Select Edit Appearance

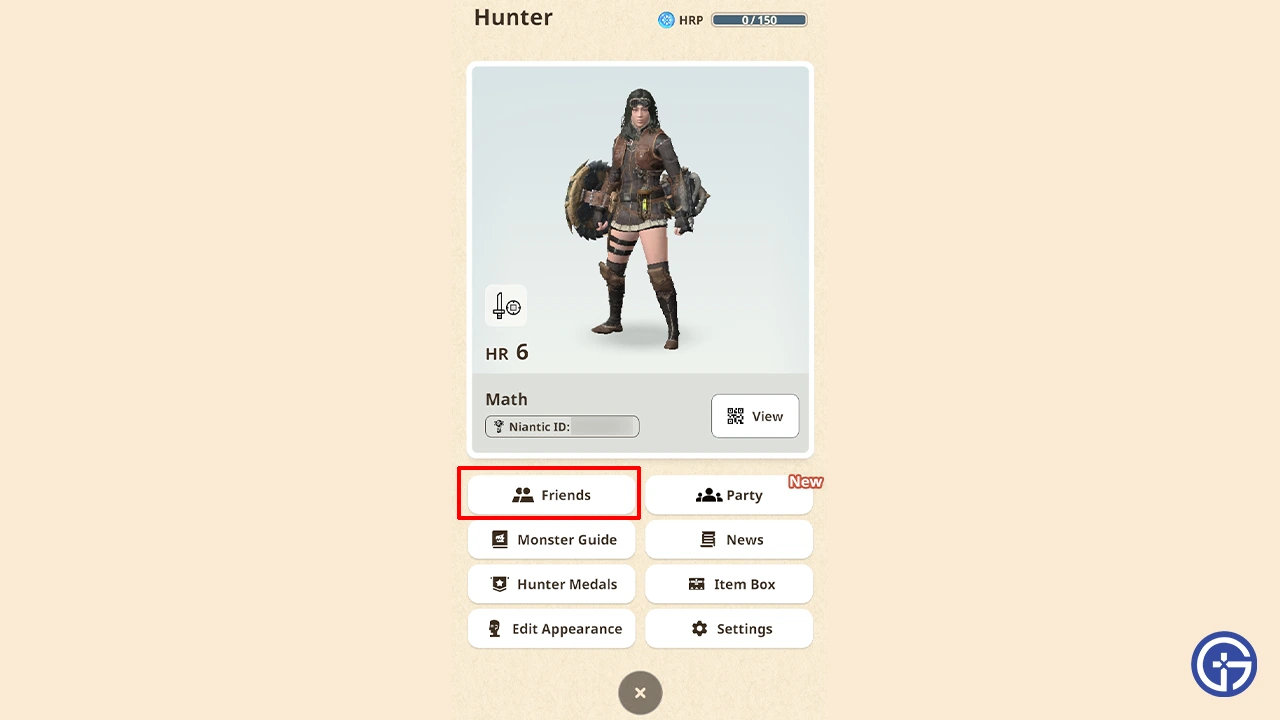coord(551,629)
